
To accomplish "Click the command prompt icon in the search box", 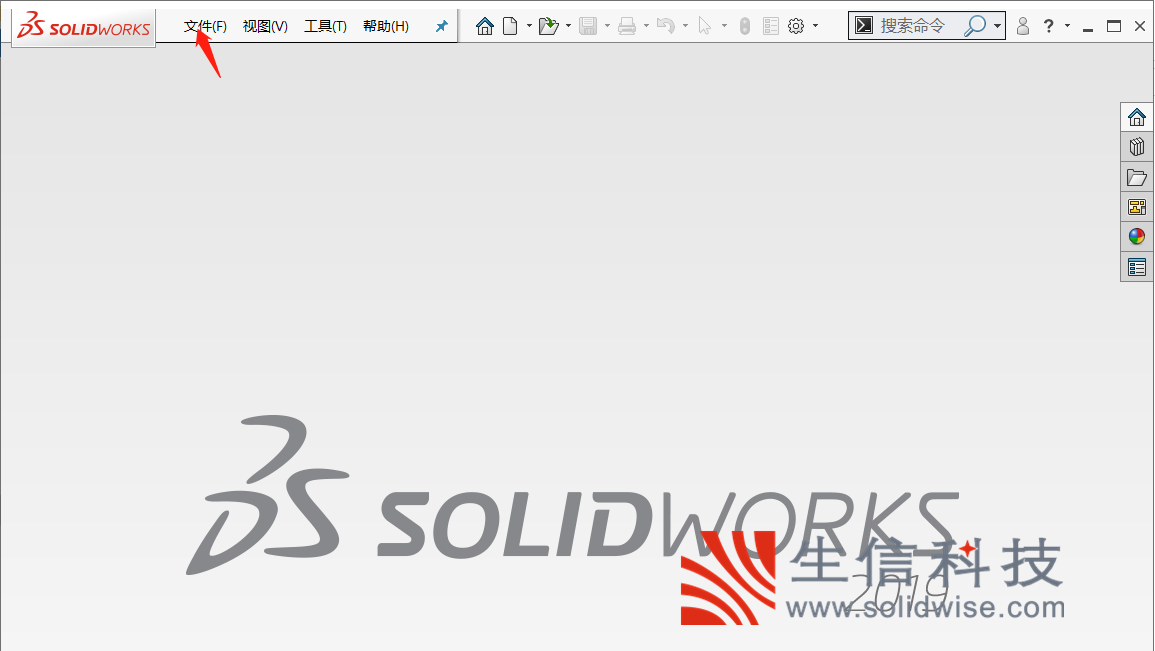I will click(x=864, y=26).
